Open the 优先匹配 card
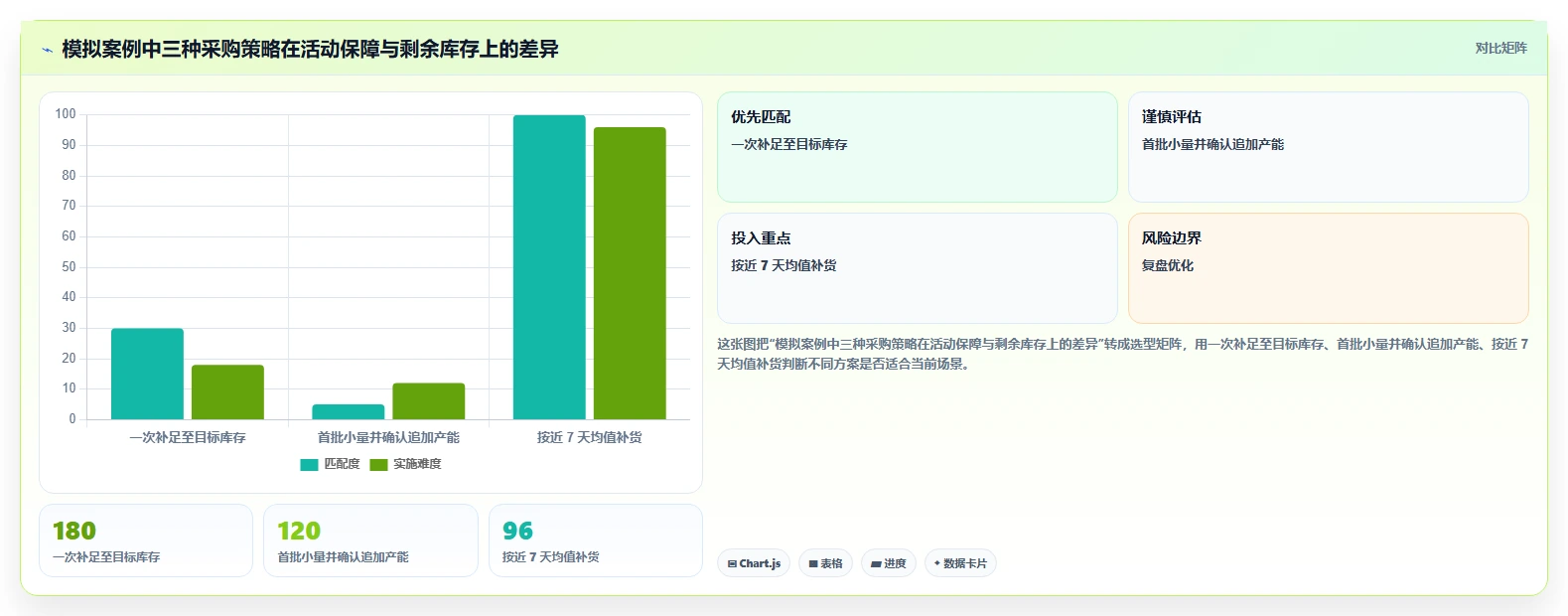Viewport: 1568px width, 616px height. tap(918, 147)
